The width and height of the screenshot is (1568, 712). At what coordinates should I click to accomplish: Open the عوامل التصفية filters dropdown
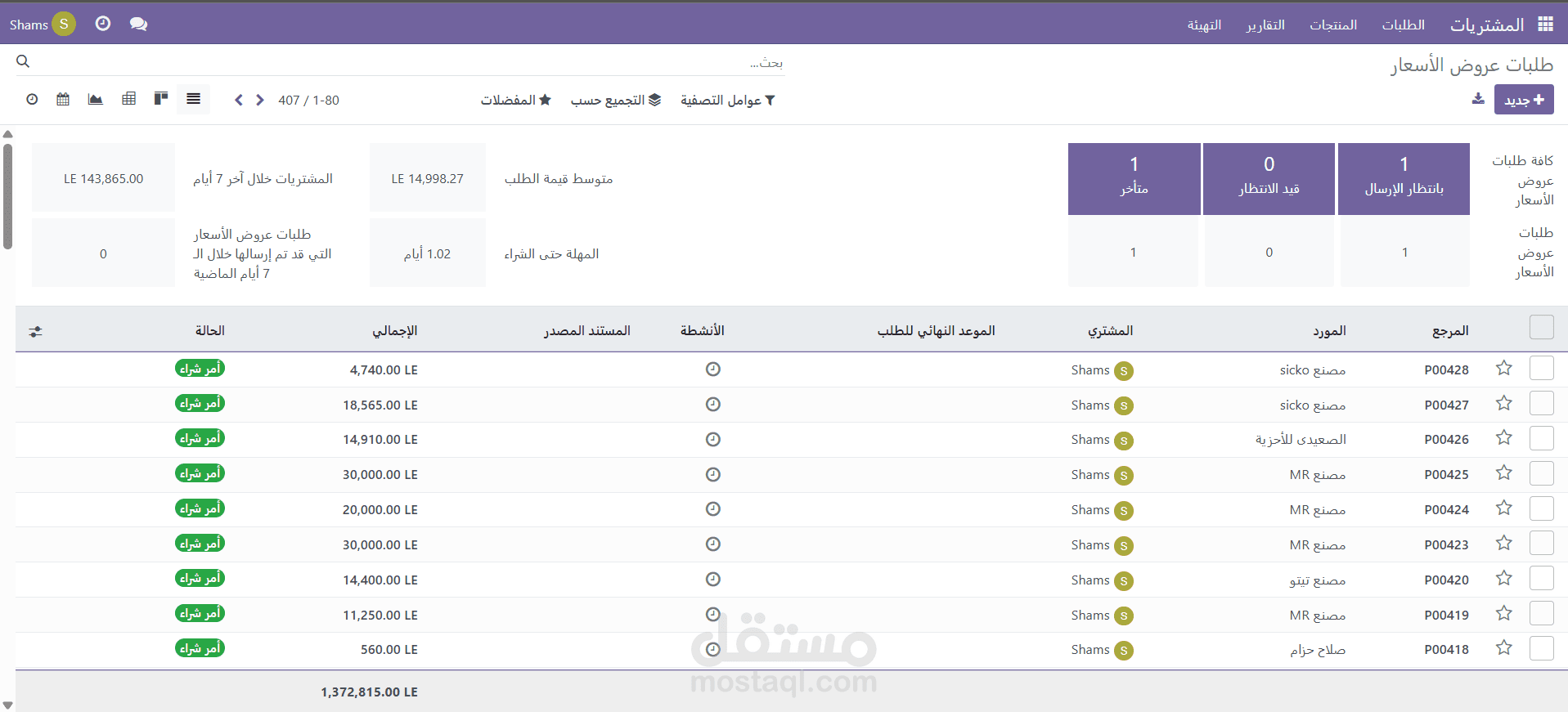pos(728,100)
